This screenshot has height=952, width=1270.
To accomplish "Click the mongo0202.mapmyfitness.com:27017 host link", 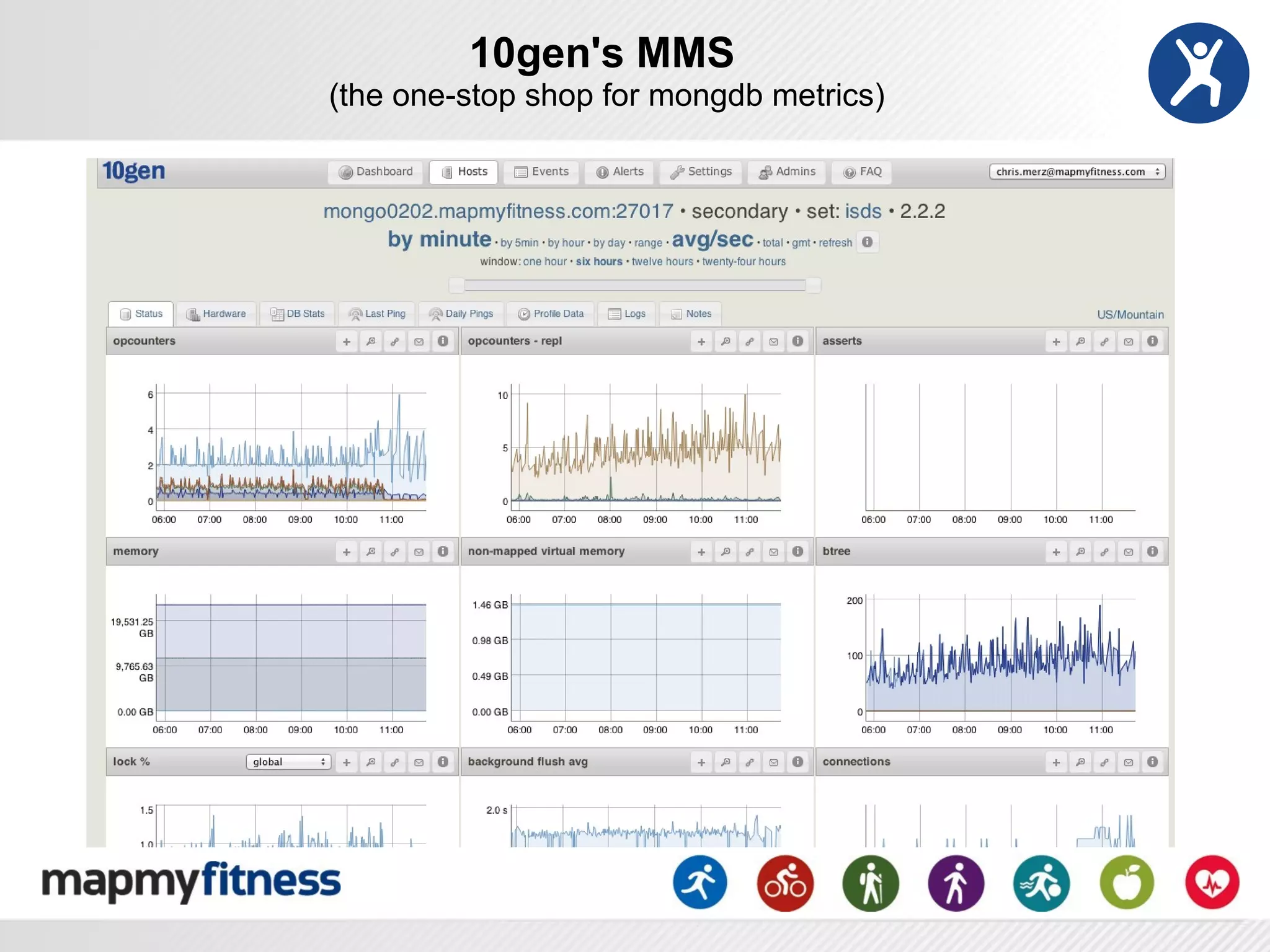I will click(498, 211).
